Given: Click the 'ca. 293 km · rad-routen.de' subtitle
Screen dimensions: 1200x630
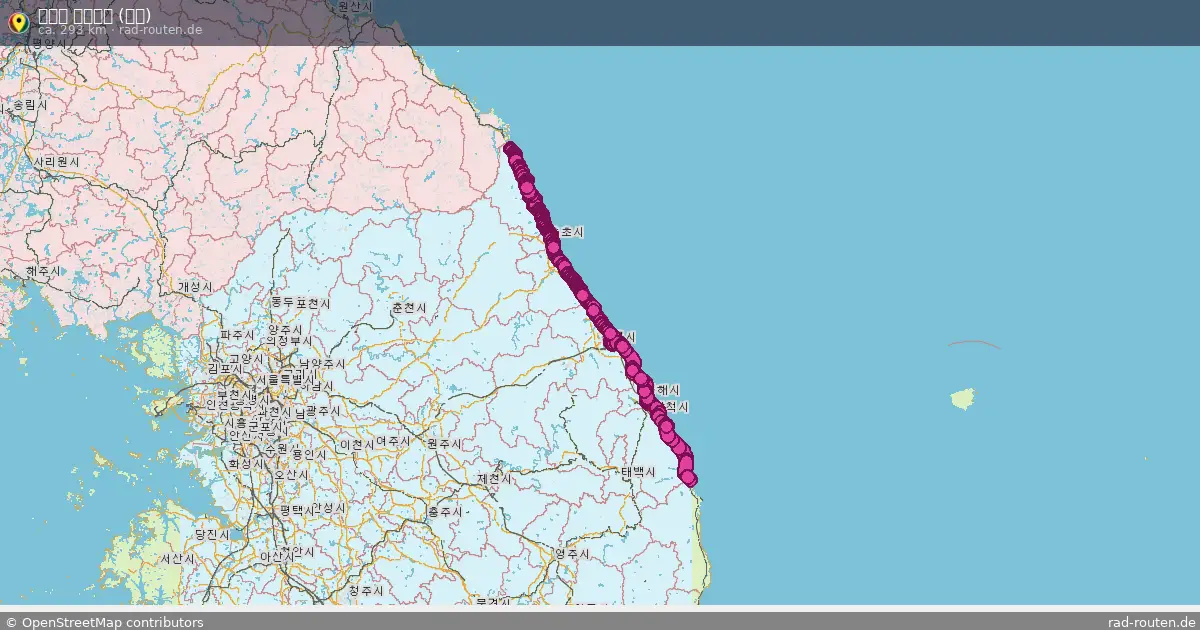Looking at the screenshot, I should (x=120, y=30).
